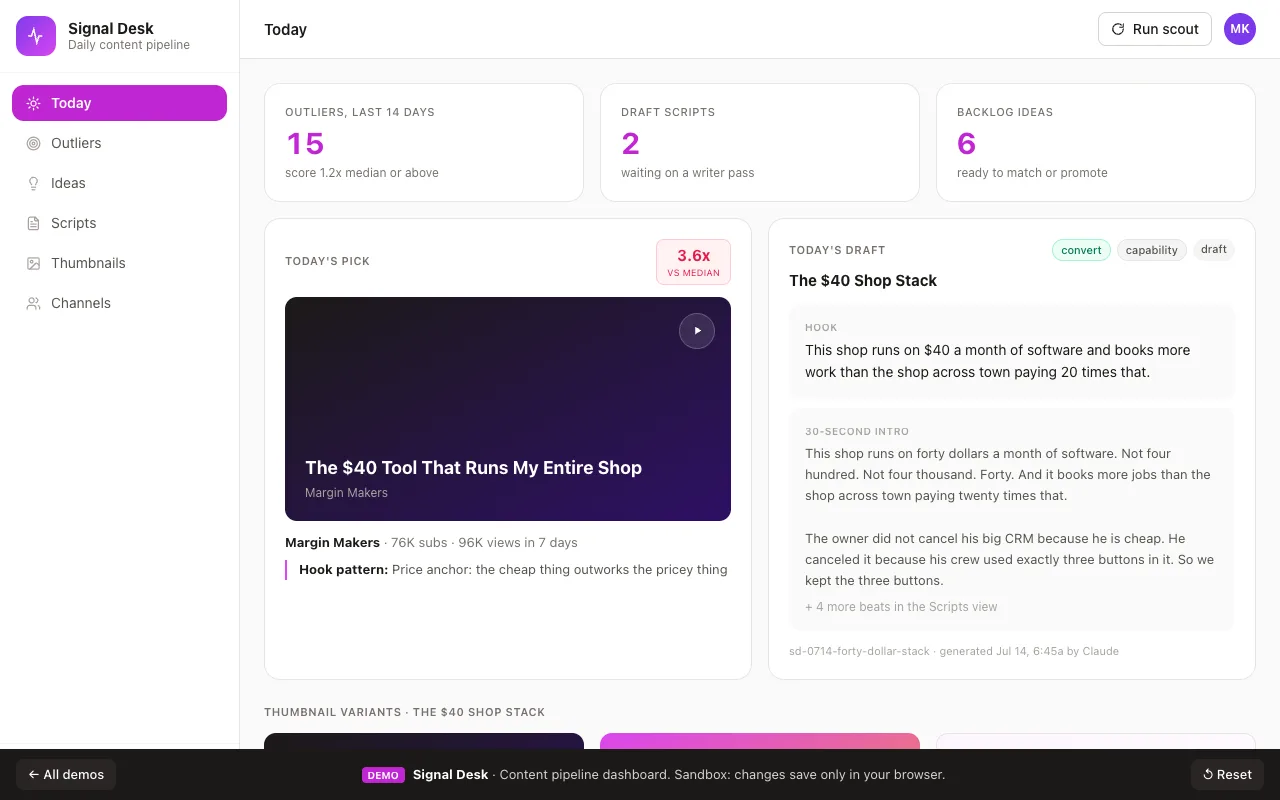Click "+ 4 more beats in the Scripts view"
The width and height of the screenshot is (1280, 800).
tap(901, 607)
